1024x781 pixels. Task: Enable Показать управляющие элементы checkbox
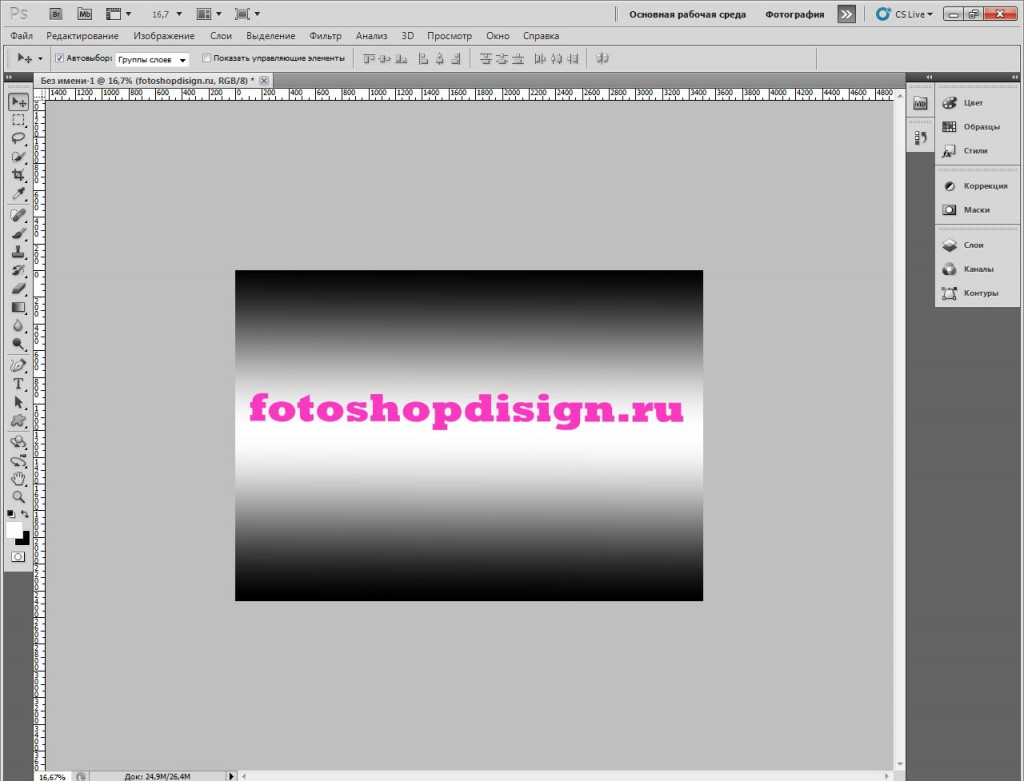point(206,58)
